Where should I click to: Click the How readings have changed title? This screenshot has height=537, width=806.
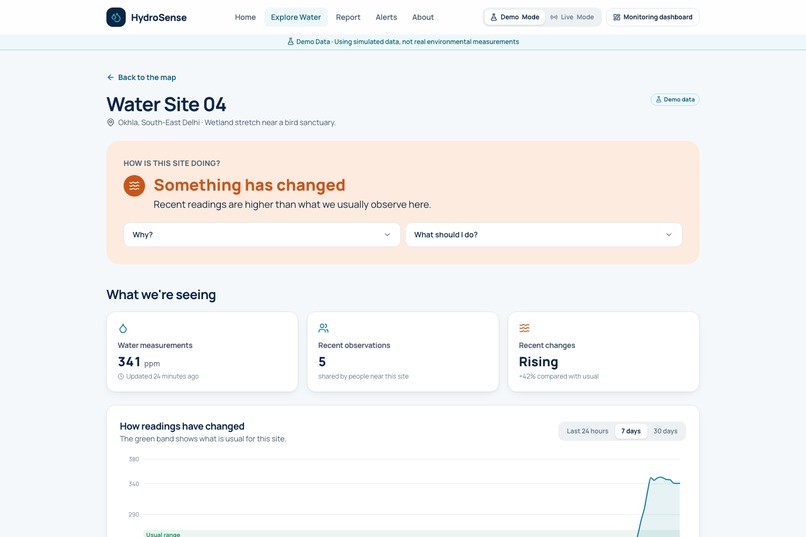(182, 426)
